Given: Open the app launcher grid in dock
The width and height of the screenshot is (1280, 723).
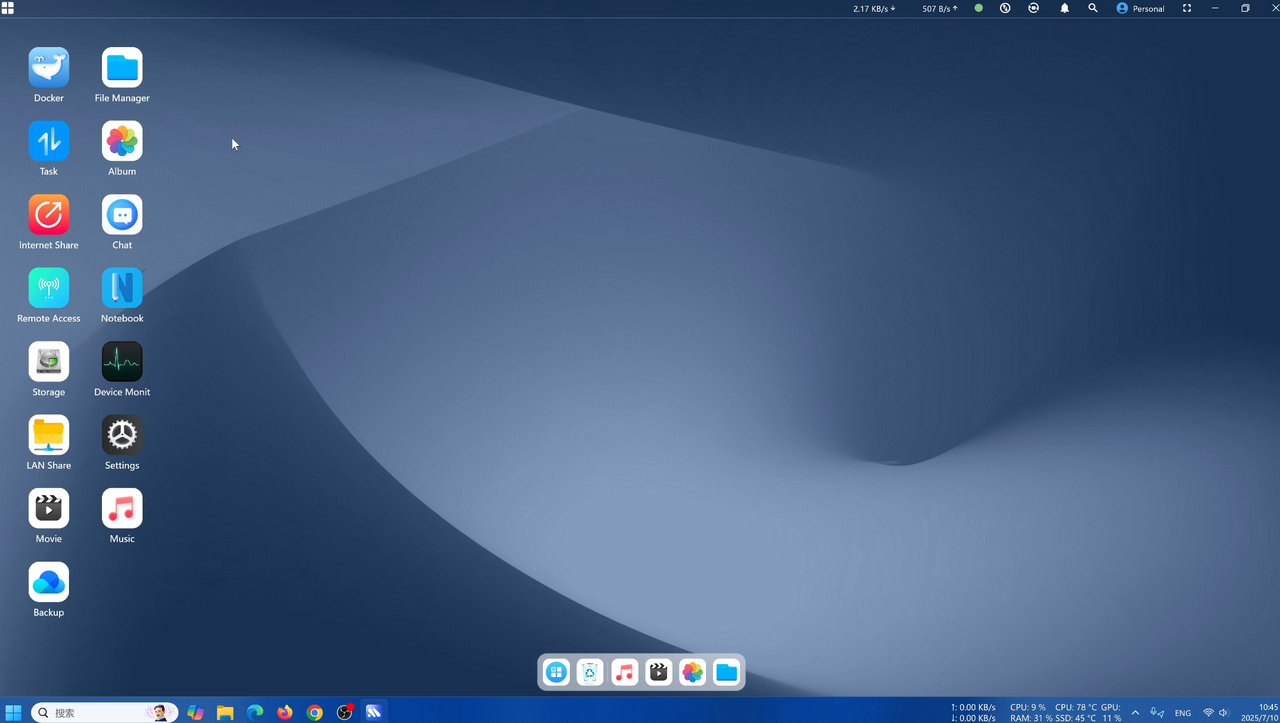Looking at the screenshot, I should pyautogui.click(x=556, y=673).
